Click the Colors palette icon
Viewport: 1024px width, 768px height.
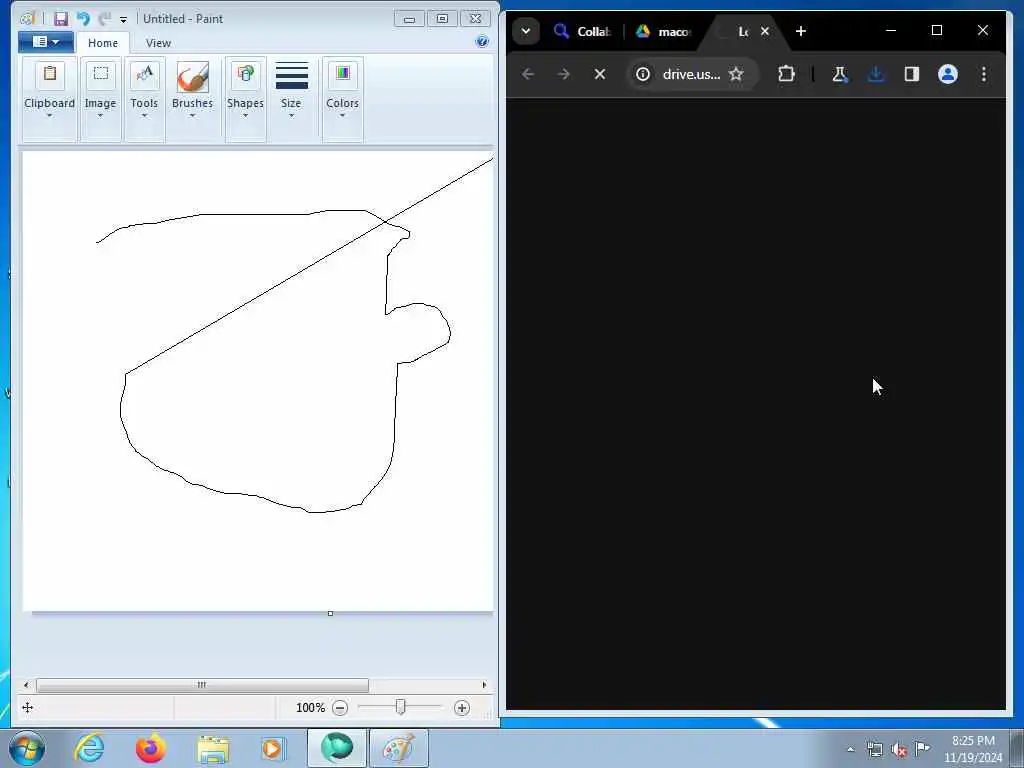pyautogui.click(x=343, y=73)
